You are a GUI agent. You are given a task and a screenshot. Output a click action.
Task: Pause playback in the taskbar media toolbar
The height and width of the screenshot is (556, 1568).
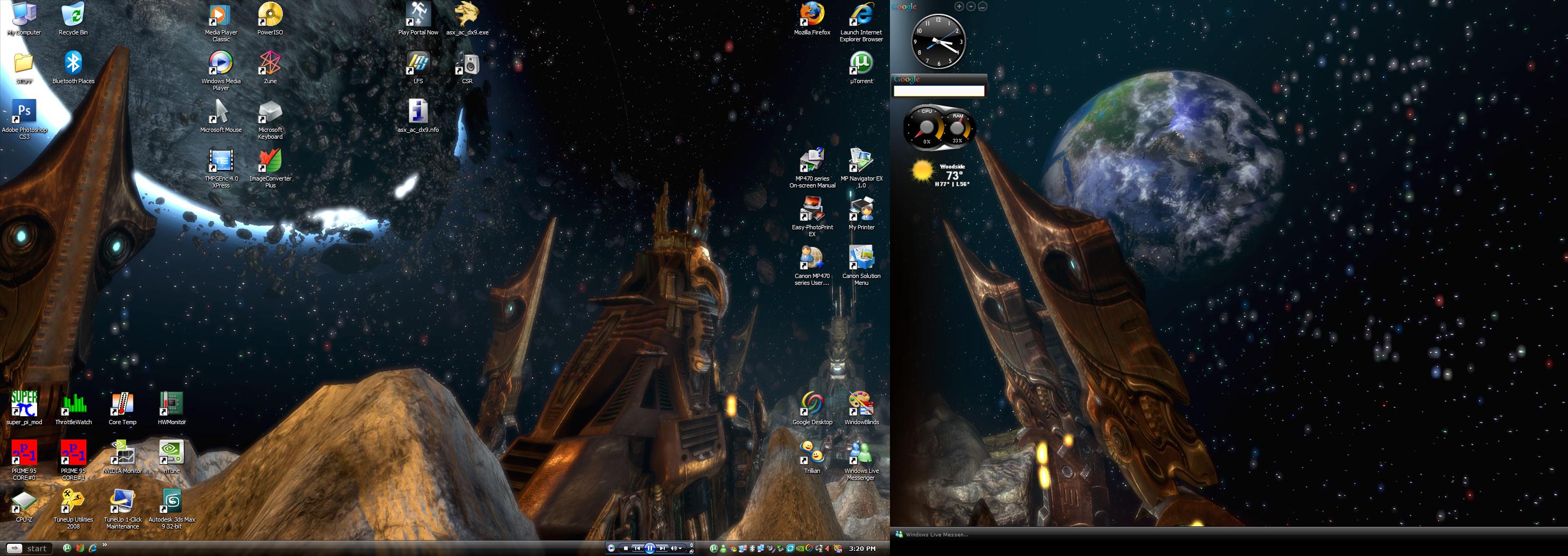(649, 548)
